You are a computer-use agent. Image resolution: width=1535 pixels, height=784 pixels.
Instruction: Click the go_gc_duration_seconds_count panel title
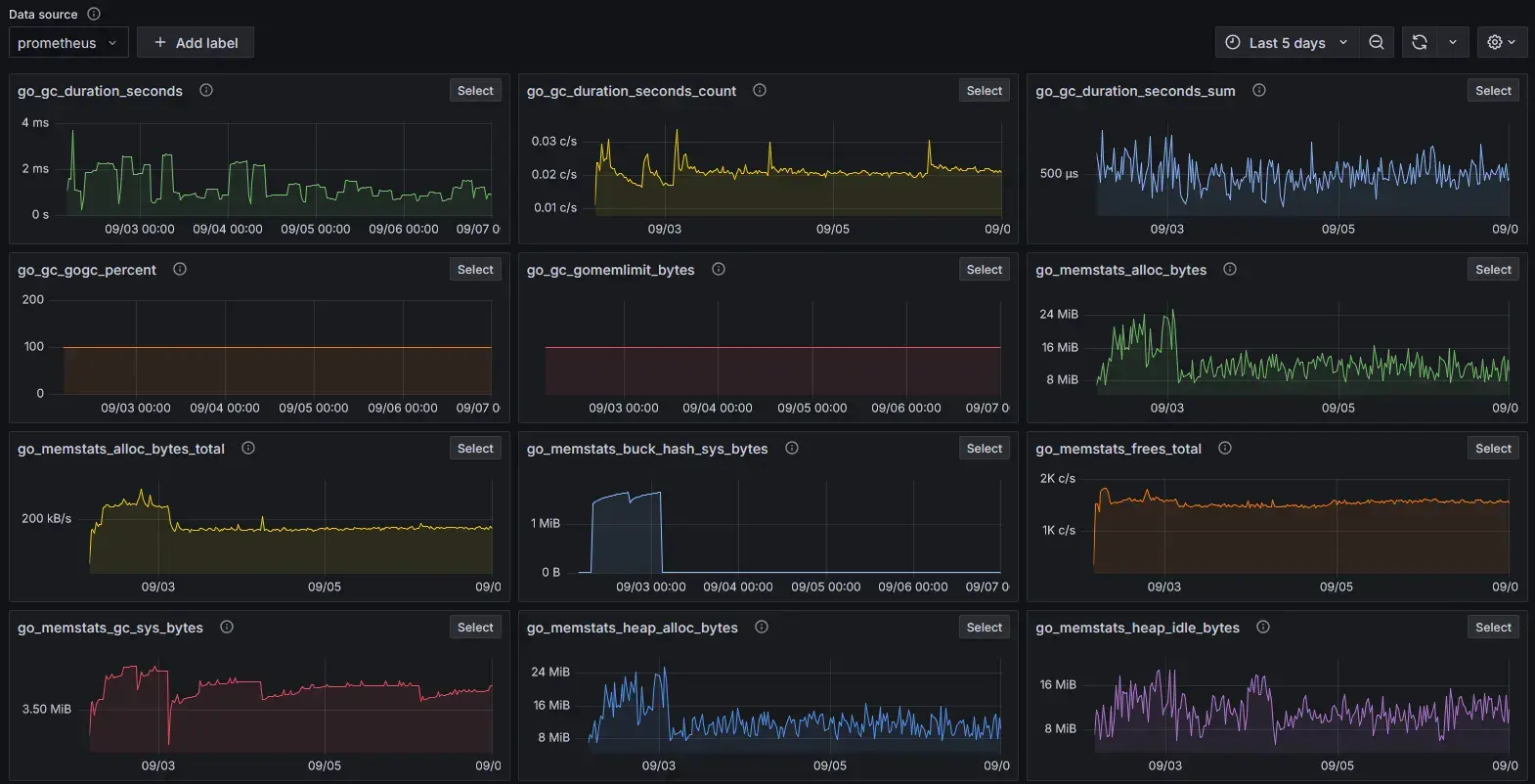pyautogui.click(x=632, y=91)
